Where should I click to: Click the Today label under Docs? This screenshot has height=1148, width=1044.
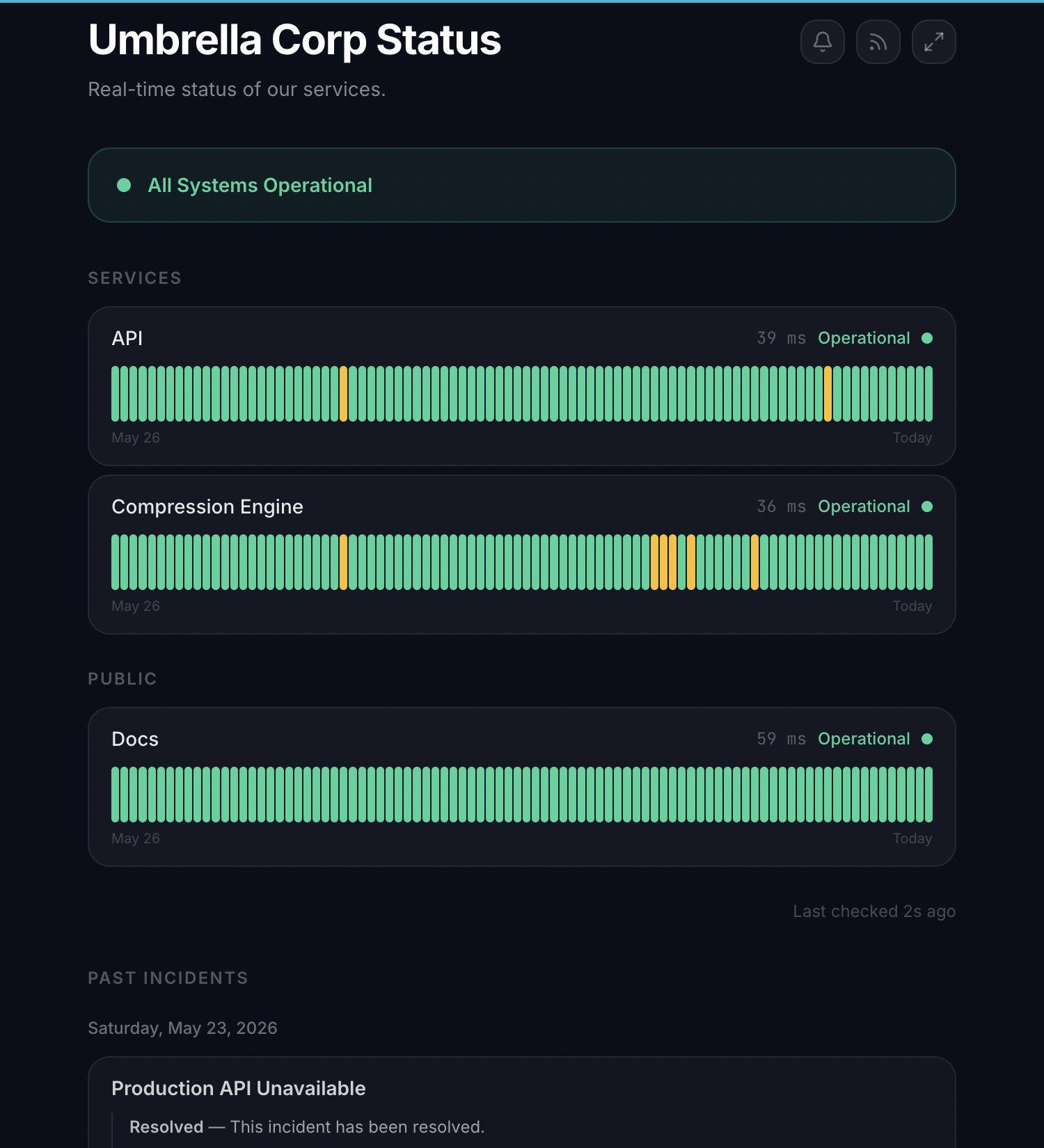[912, 838]
